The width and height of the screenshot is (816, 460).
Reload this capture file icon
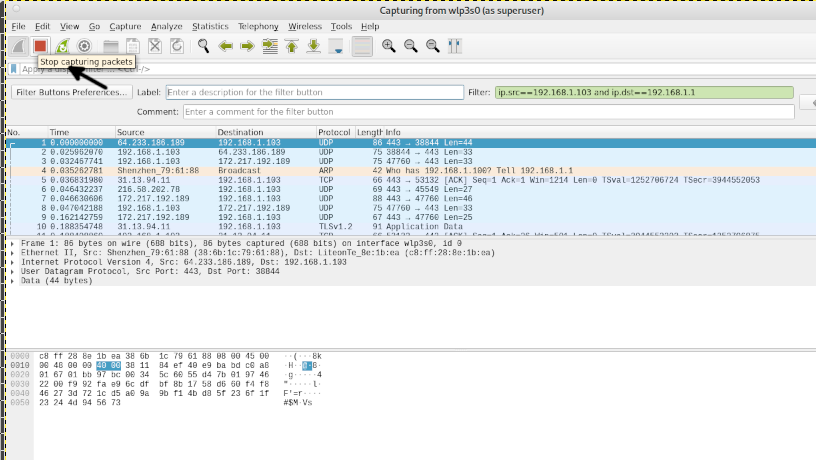pos(176,46)
